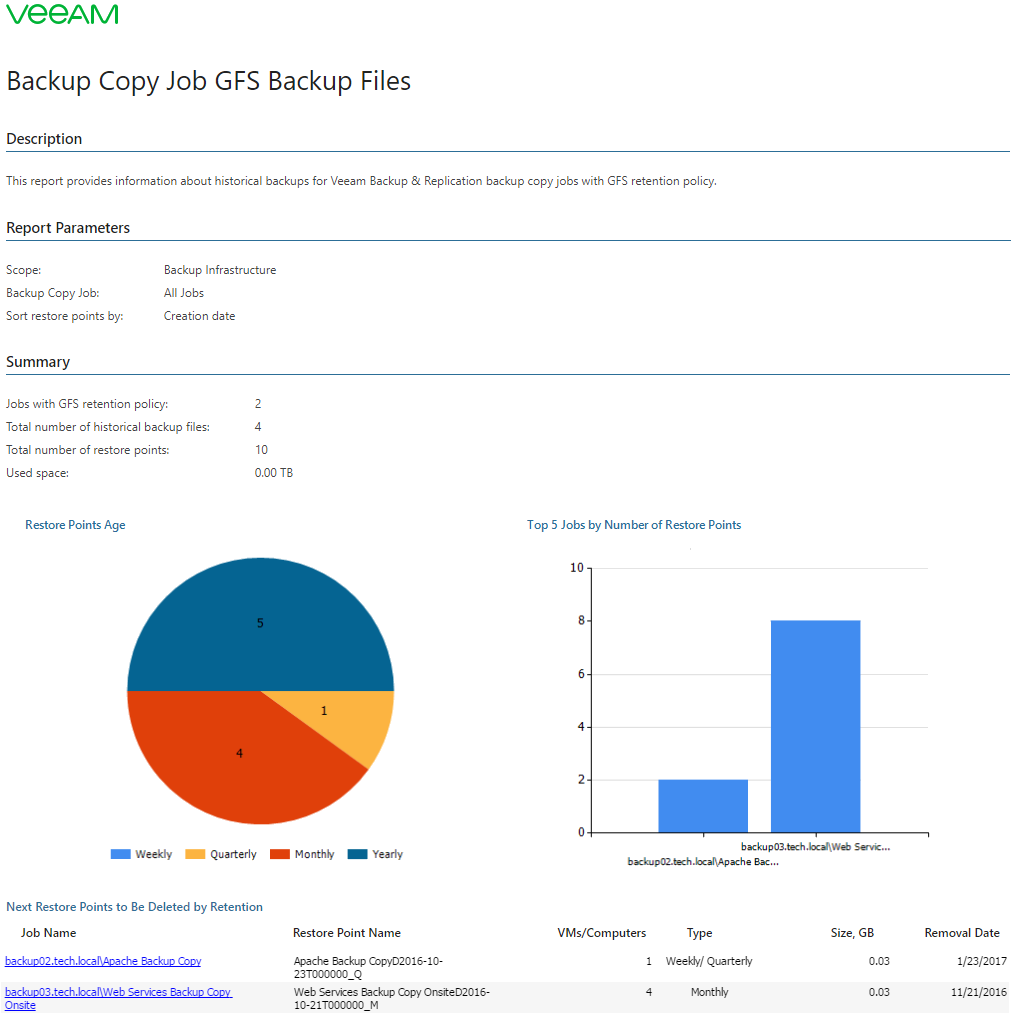Click the Job Name column header
This screenshot has height=1013, width=1015.
click(x=49, y=933)
